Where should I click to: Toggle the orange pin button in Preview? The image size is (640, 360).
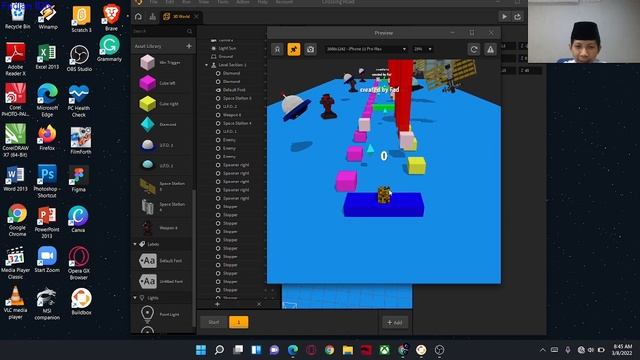293,49
